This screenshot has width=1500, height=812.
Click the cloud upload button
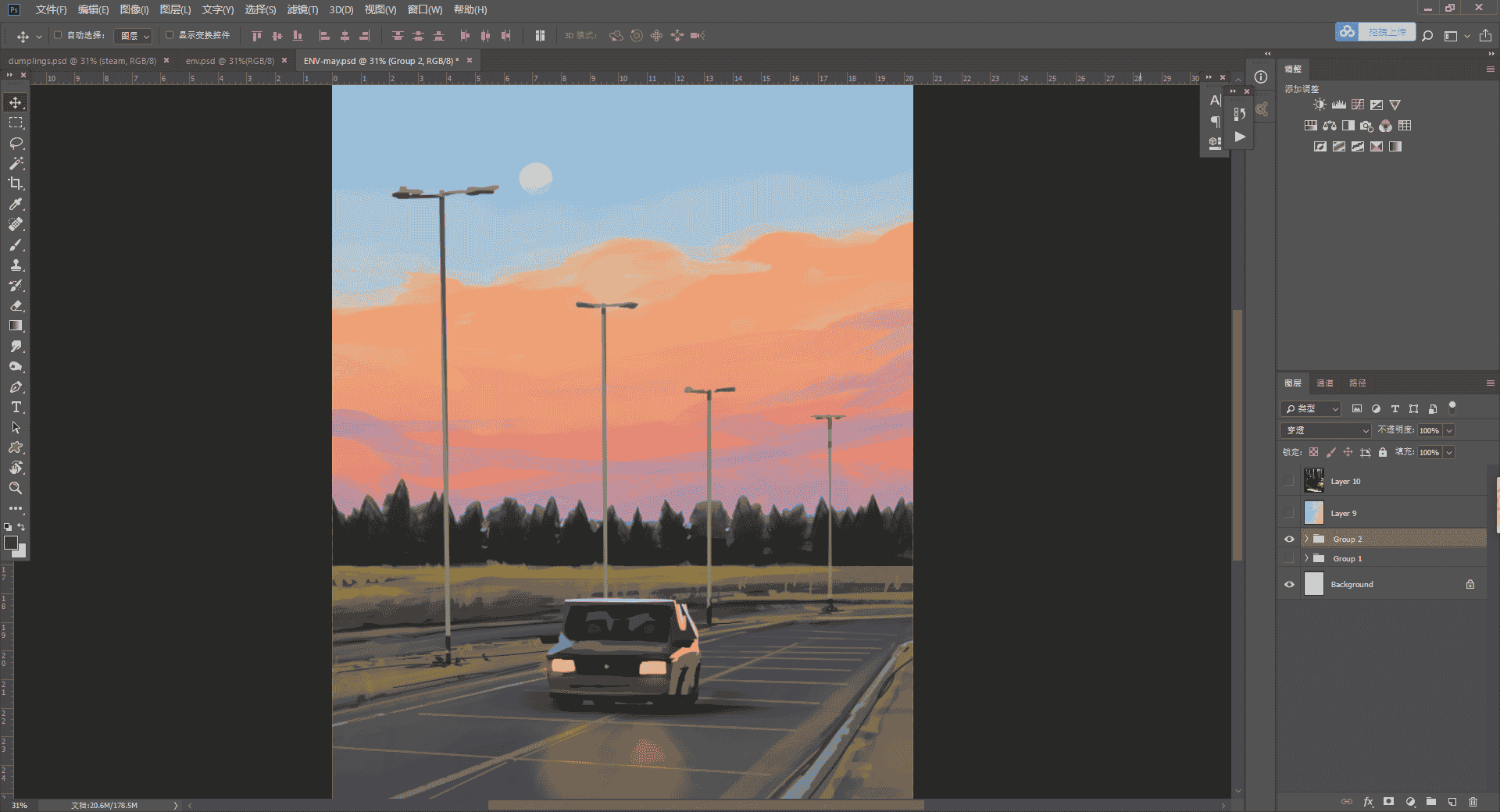[1376, 32]
